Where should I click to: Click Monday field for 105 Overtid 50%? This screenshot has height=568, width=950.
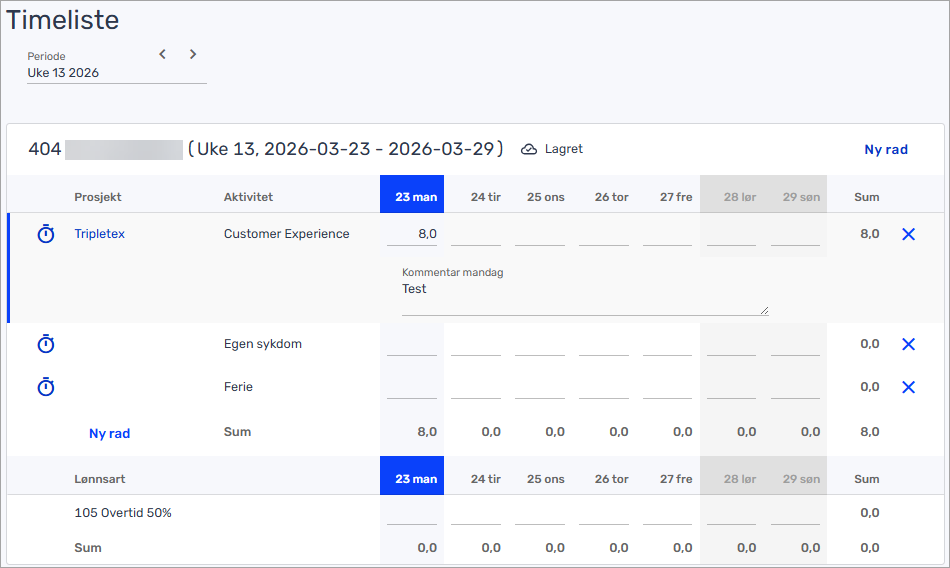tap(412, 514)
